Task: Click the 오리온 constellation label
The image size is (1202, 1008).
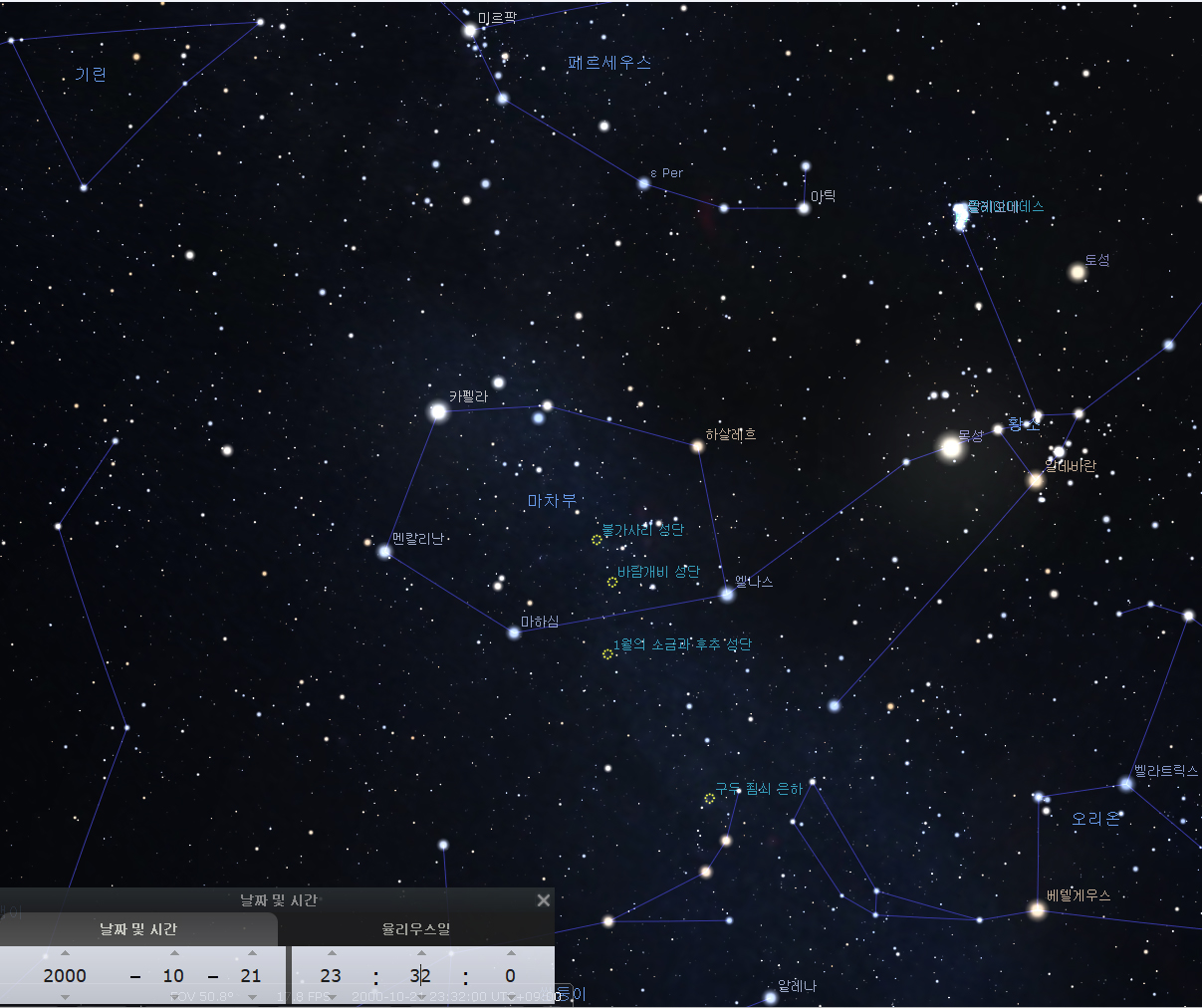Action: tap(1095, 819)
